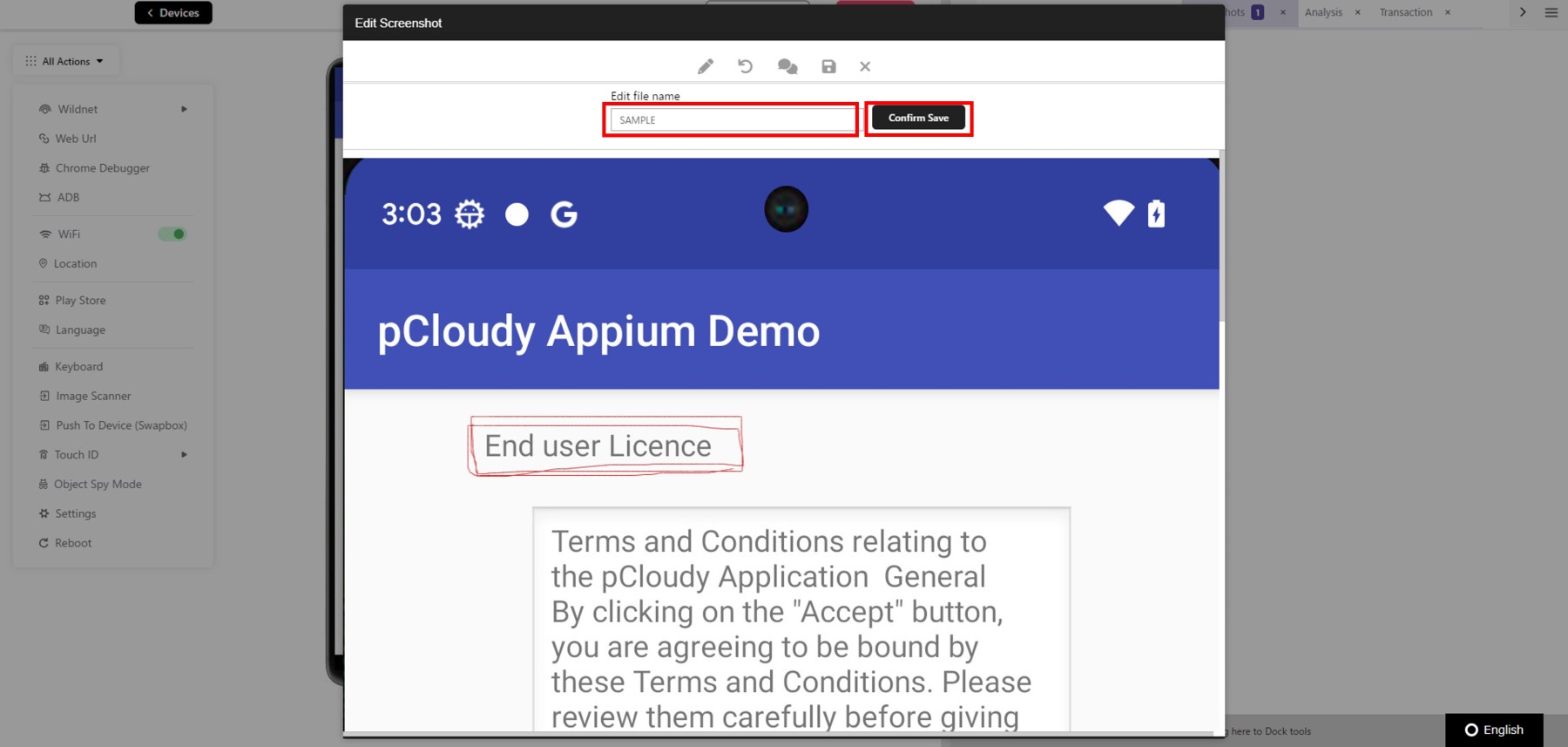Viewport: 1568px width, 747px height.
Task: Go back to Devices
Action: [x=173, y=12]
